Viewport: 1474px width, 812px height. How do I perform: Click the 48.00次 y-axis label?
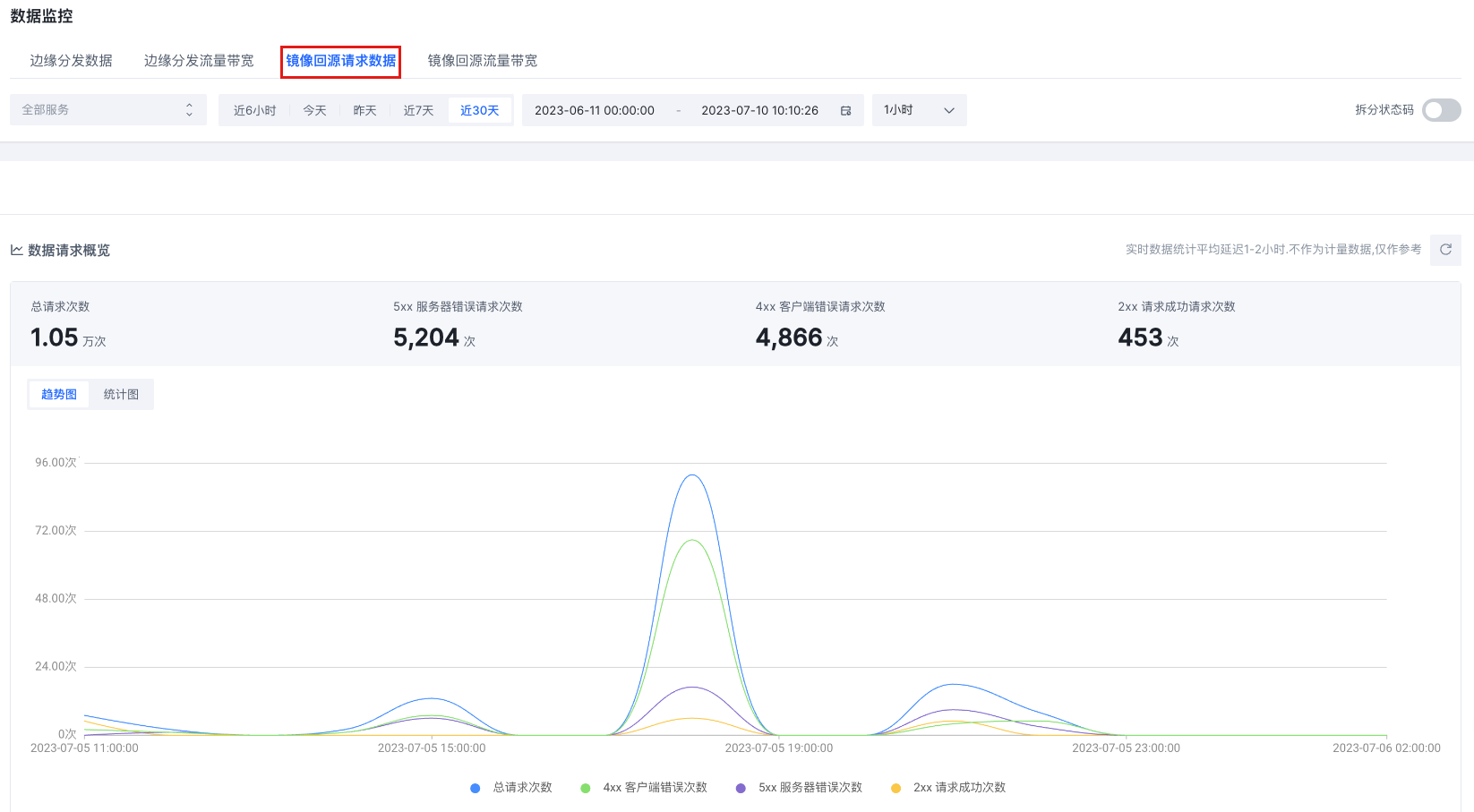[x=56, y=599]
